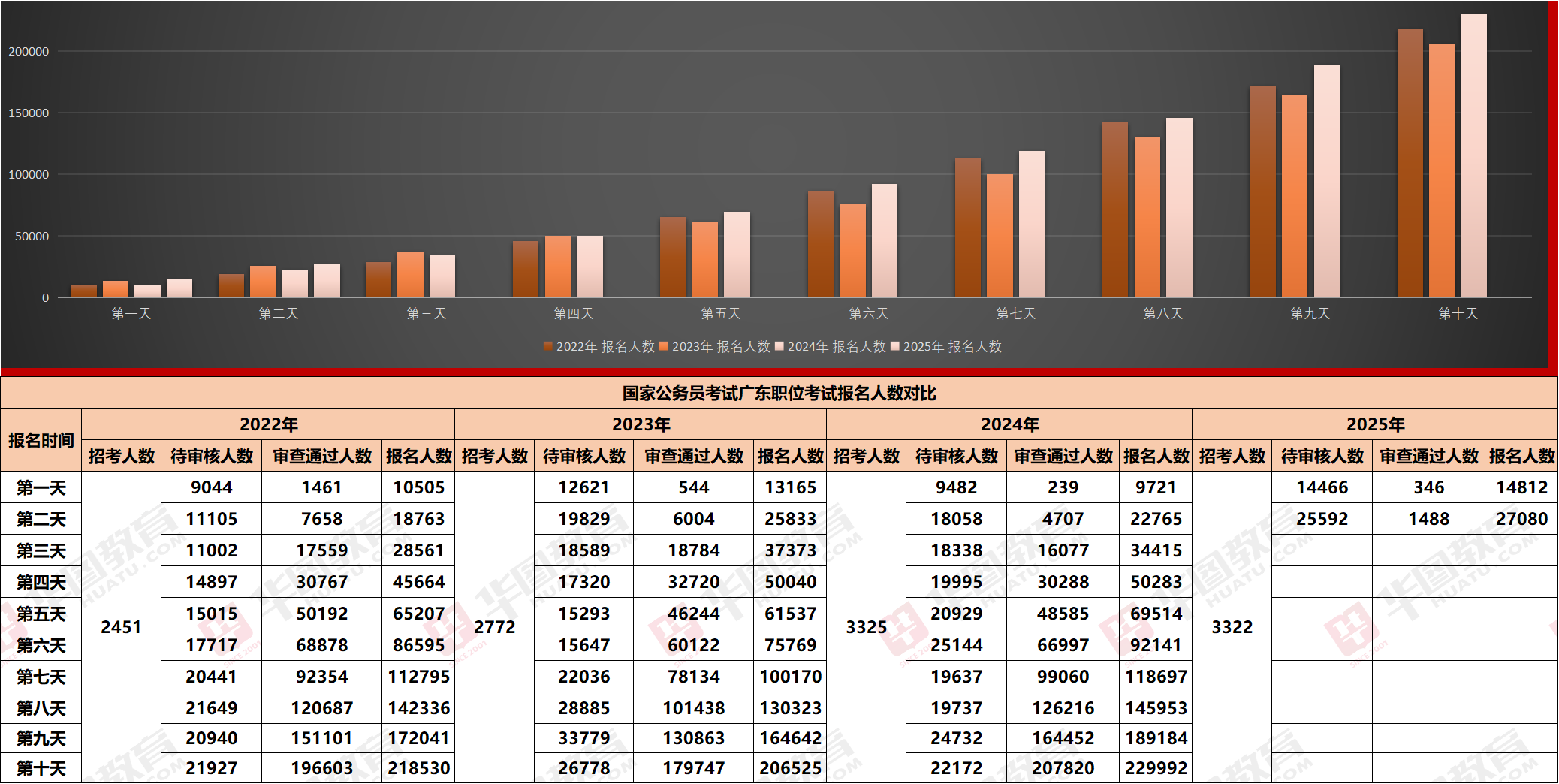Select the 2025年 group header
Image resolution: width=1559 pixels, height=784 pixels.
[x=1375, y=424]
